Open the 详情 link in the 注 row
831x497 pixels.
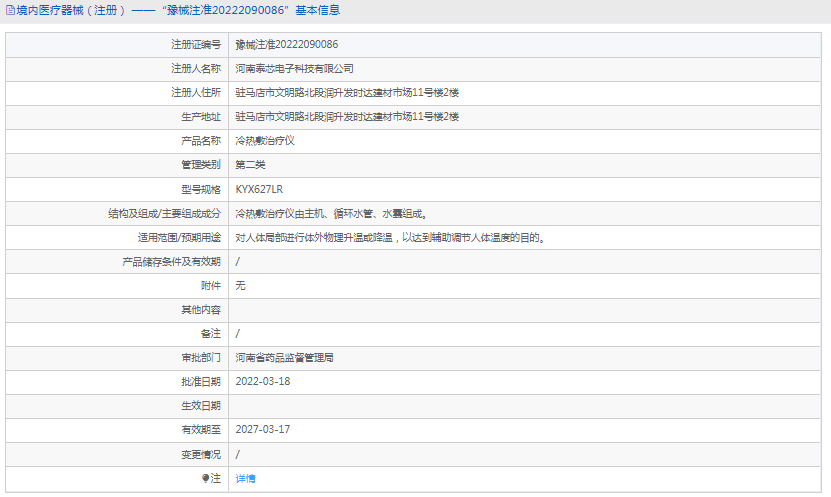245,479
